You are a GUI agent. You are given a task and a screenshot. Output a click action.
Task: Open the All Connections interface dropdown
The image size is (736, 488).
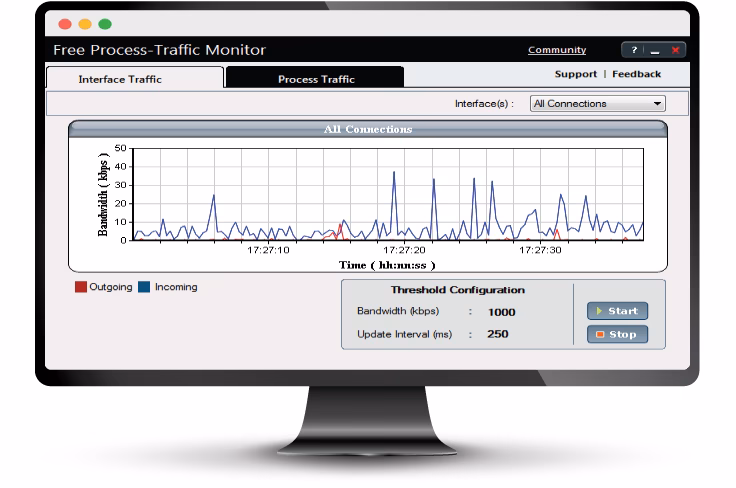point(598,104)
